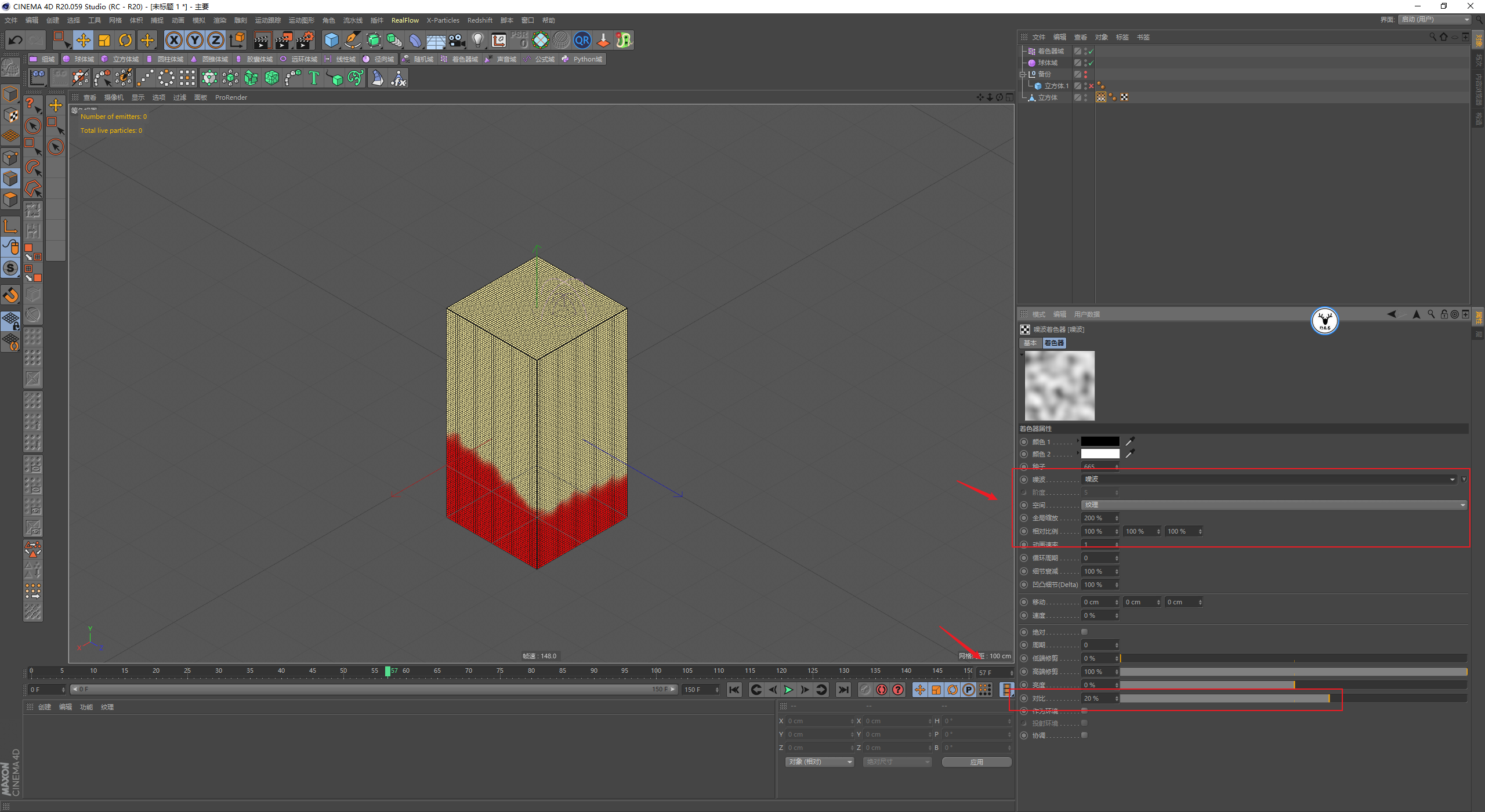This screenshot has width=1485, height=812.
Task: Toggle the X-axis lock icon
Action: pyautogui.click(x=174, y=40)
